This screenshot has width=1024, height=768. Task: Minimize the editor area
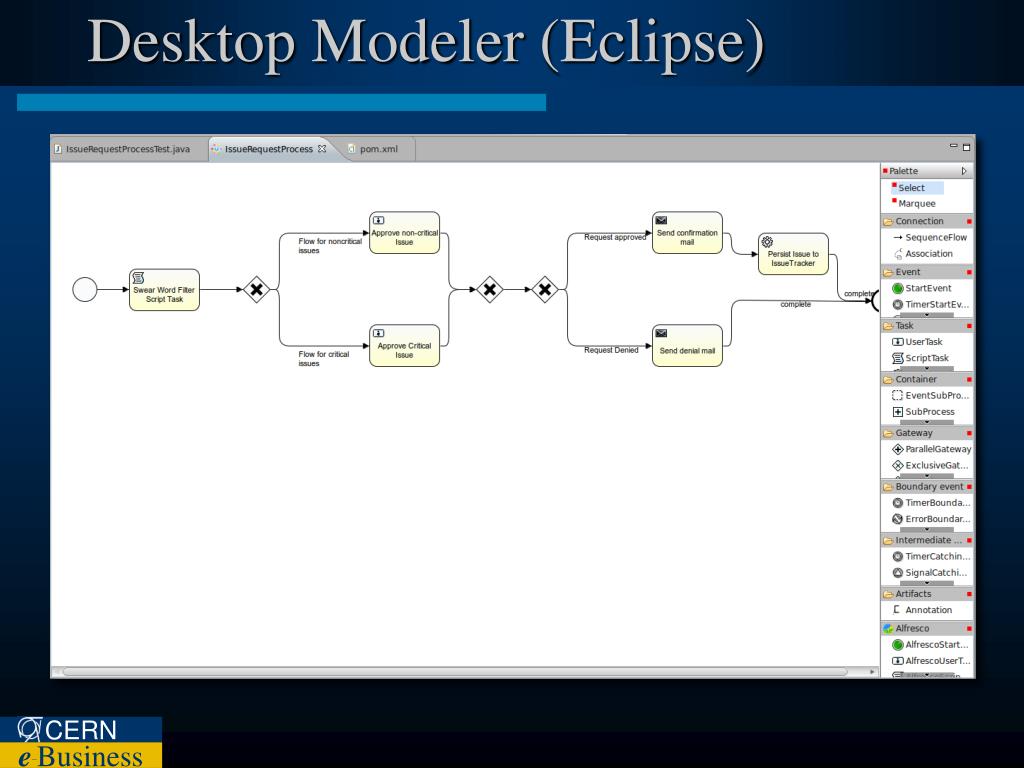953,146
